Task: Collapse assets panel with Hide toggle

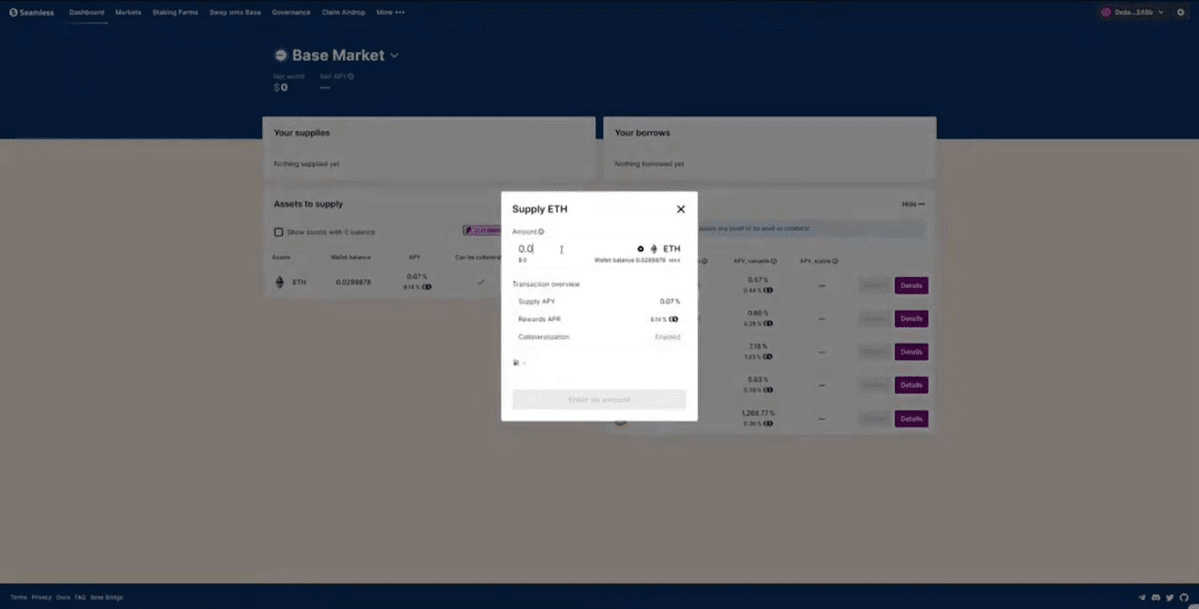Action: [x=913, y=204]
